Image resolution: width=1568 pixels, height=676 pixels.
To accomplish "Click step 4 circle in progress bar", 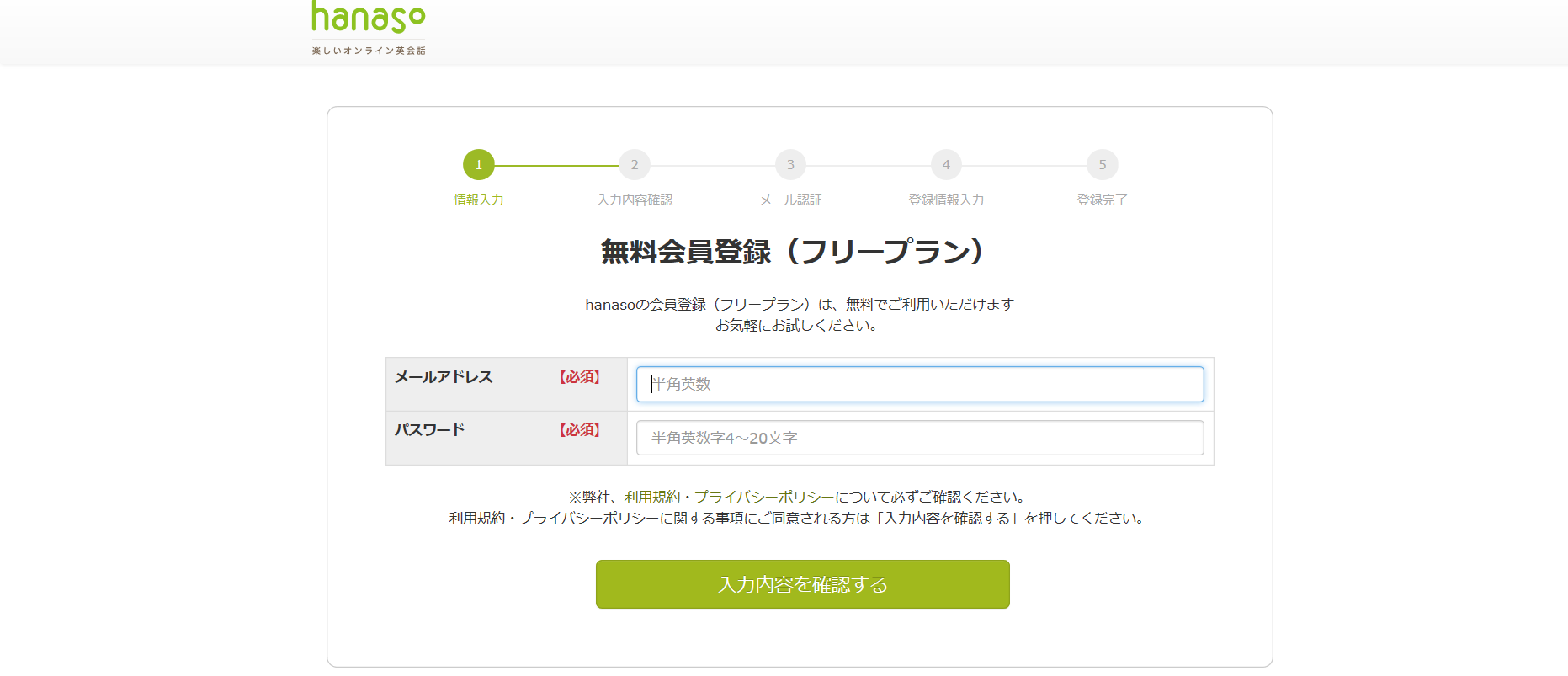I will tap(946, 165).
